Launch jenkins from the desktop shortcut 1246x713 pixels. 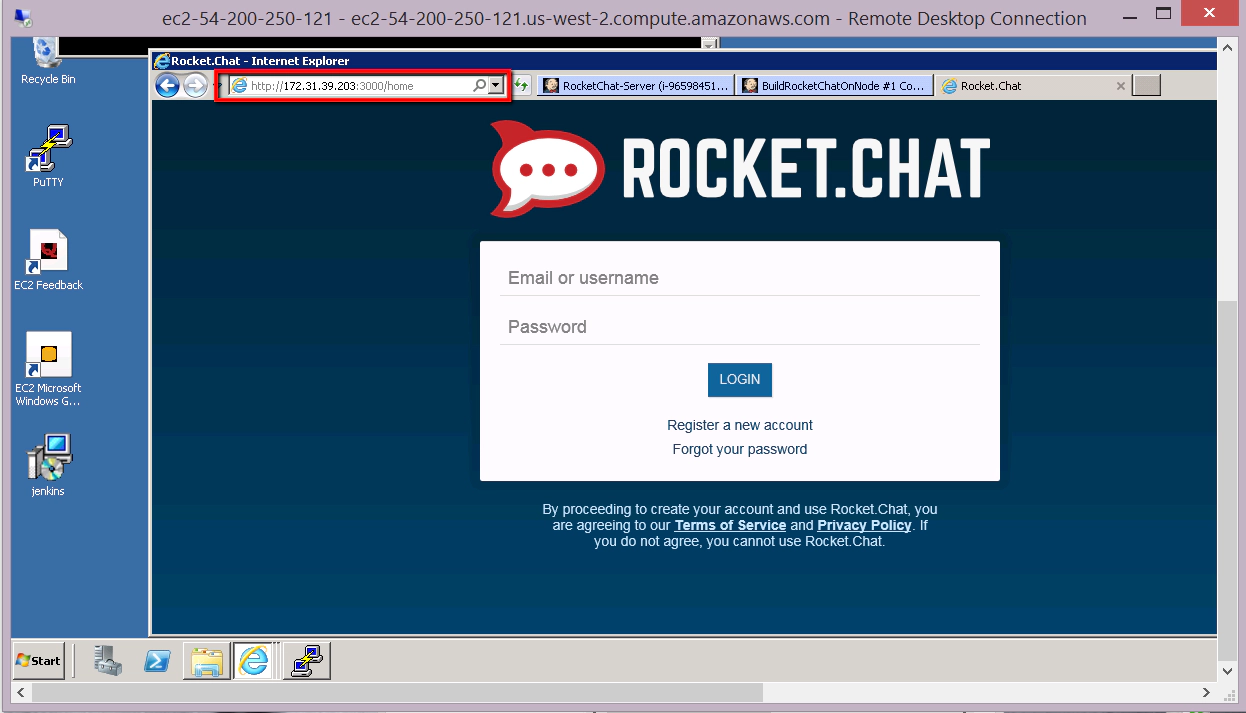pos(46,457)
